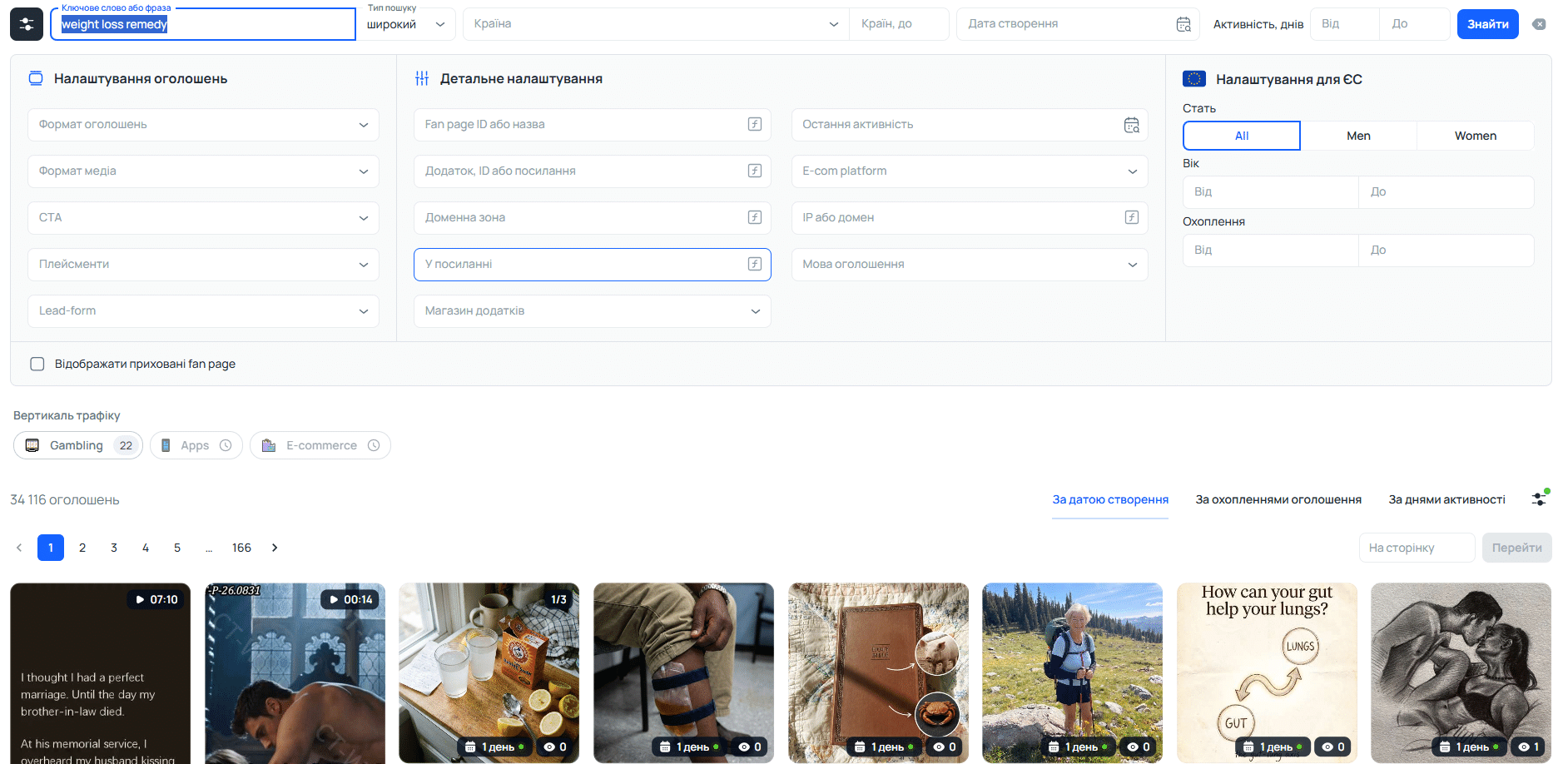Click the filter sliders icon beside keyword field
1568x764 pixels.
(27, 24)
